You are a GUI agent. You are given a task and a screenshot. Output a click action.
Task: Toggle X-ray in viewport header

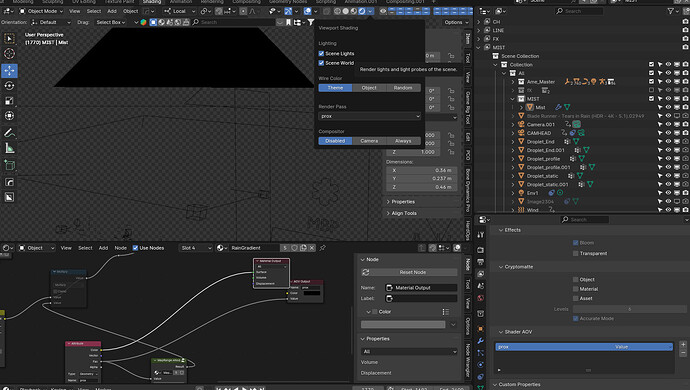[327, 11]
